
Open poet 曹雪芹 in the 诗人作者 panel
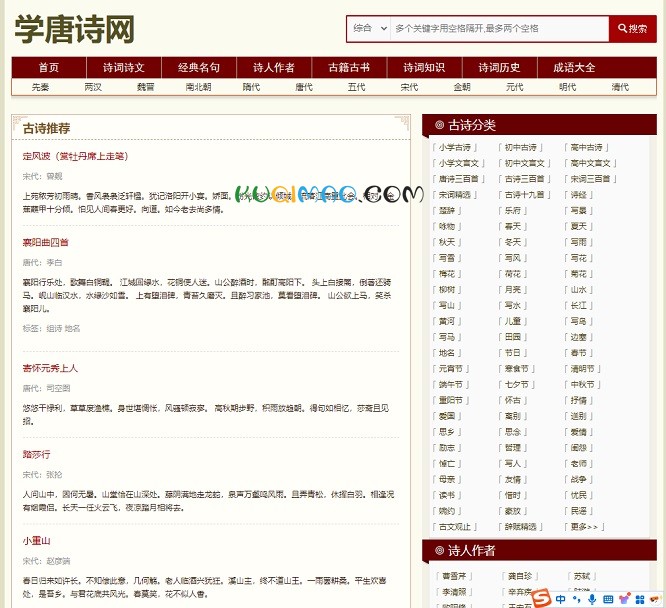pos(454,576)
